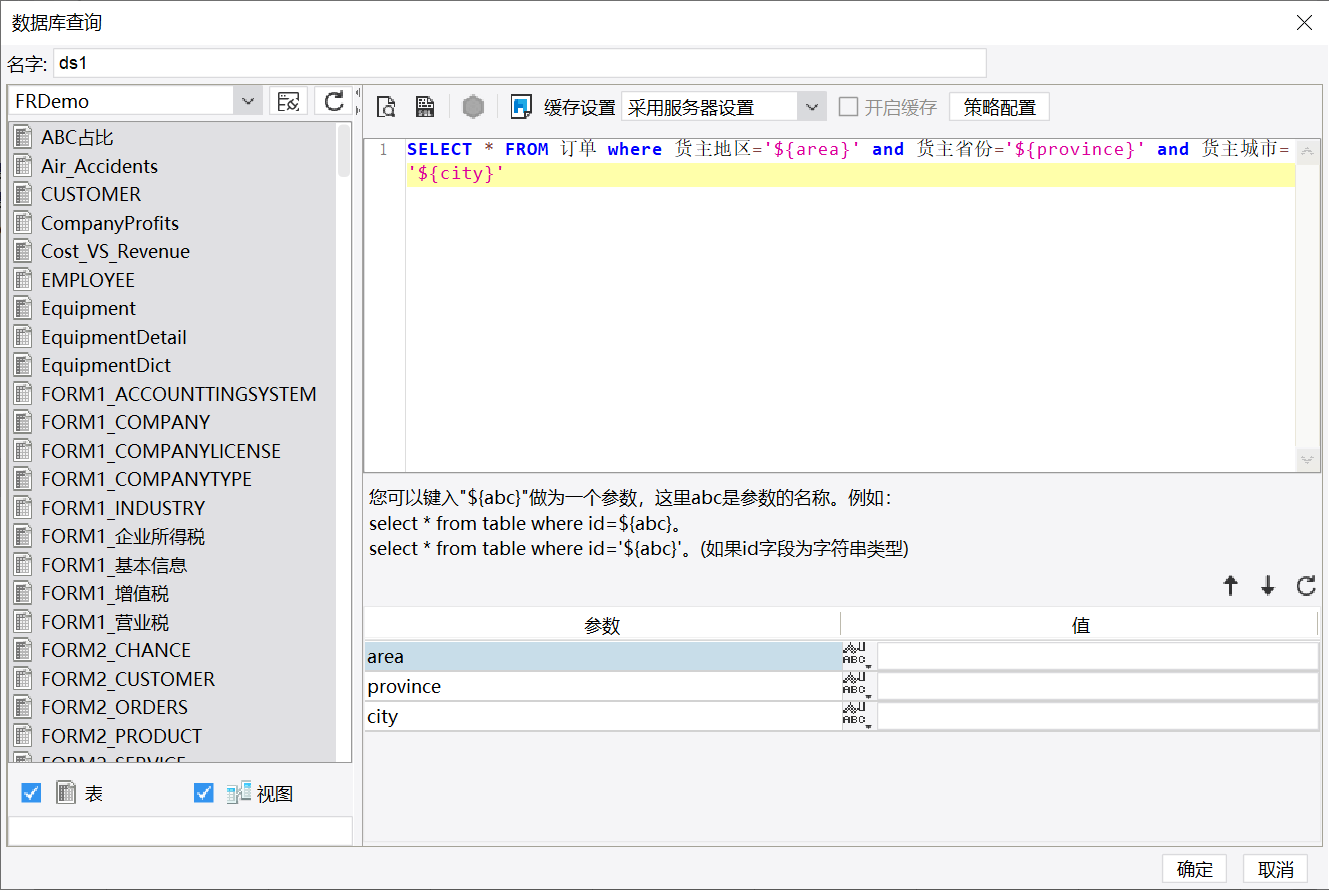Uncheck the 表 checkbox

31,793
